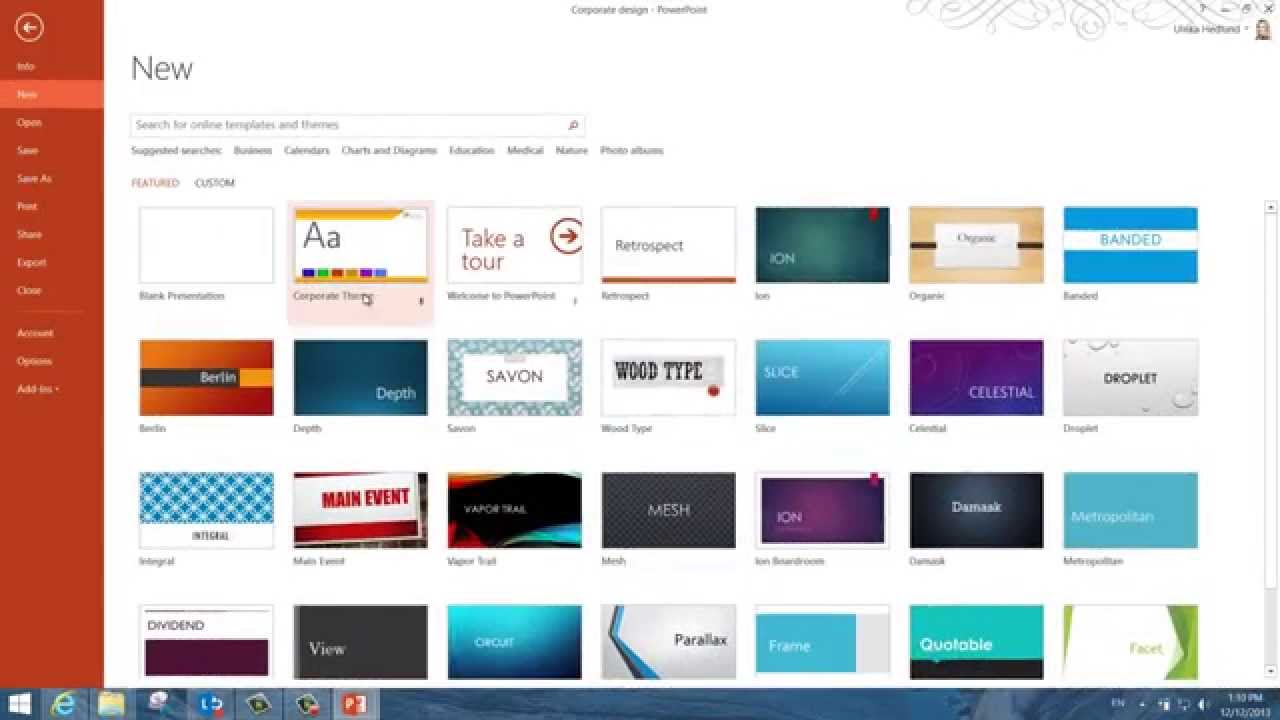Choose the Parallax theme thumbnail
The height and width of the screenshot is (720, 1280).
(668, 642)
